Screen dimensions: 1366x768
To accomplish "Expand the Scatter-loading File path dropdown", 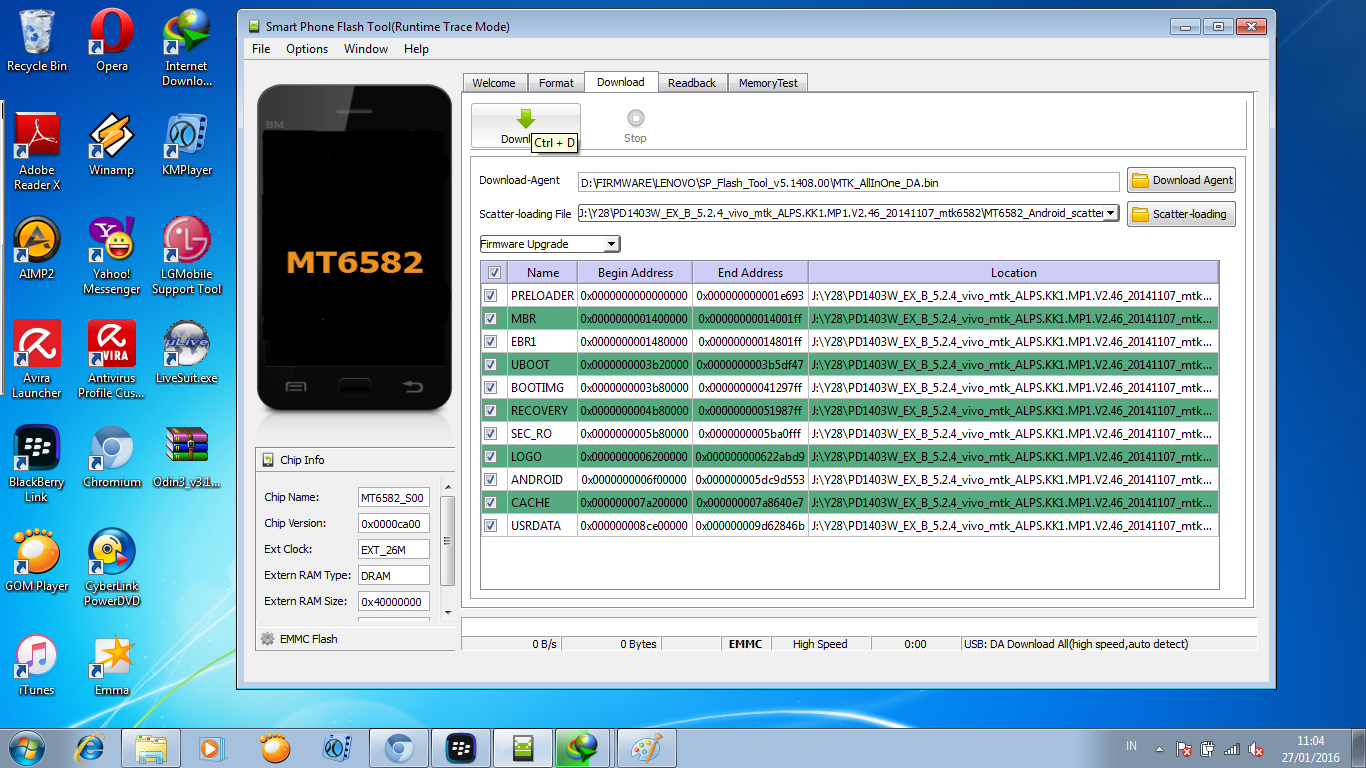I will (x=1110, y=213).
